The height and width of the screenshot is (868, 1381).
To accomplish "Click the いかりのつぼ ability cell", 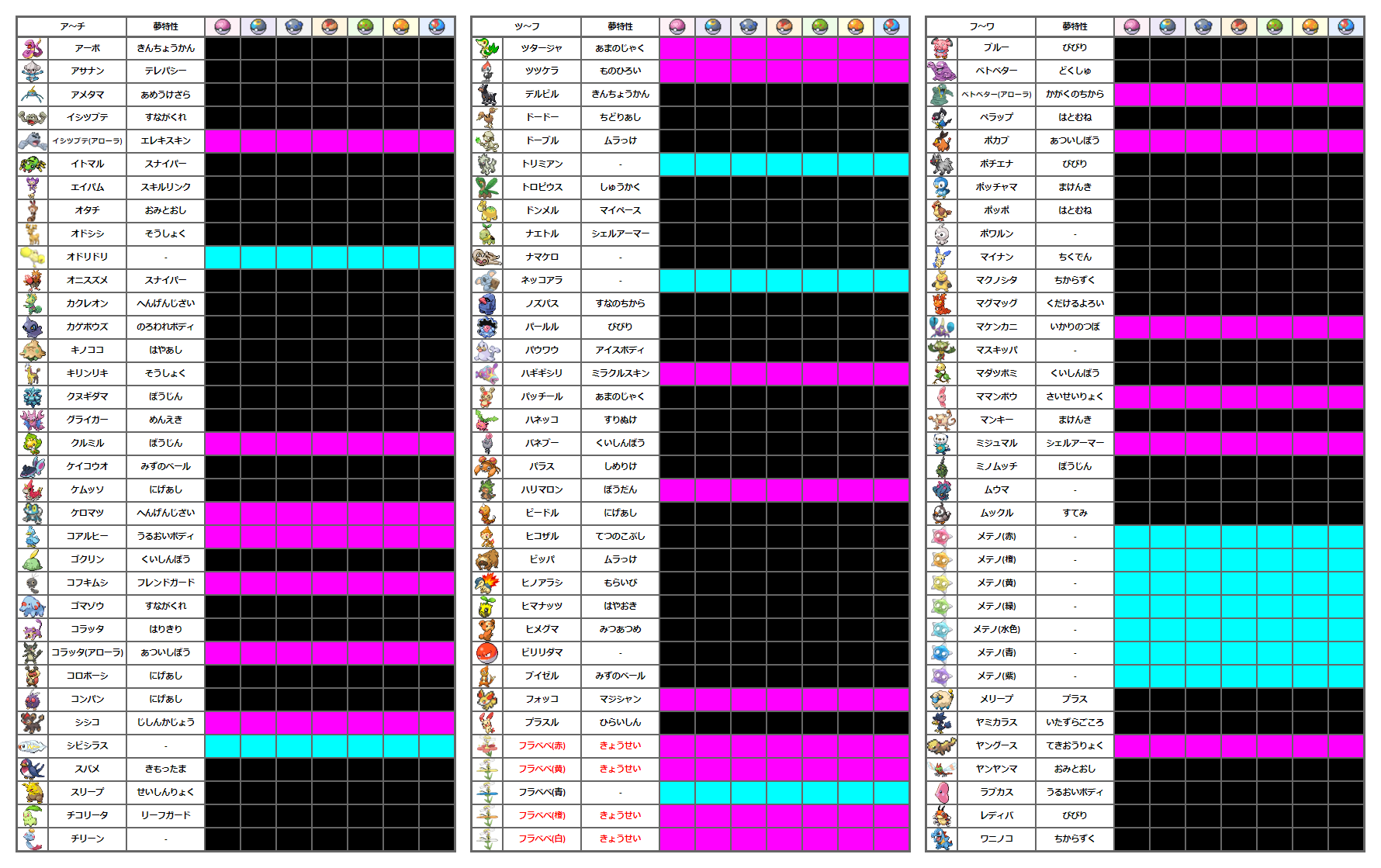I will [x=1075, y=327].
